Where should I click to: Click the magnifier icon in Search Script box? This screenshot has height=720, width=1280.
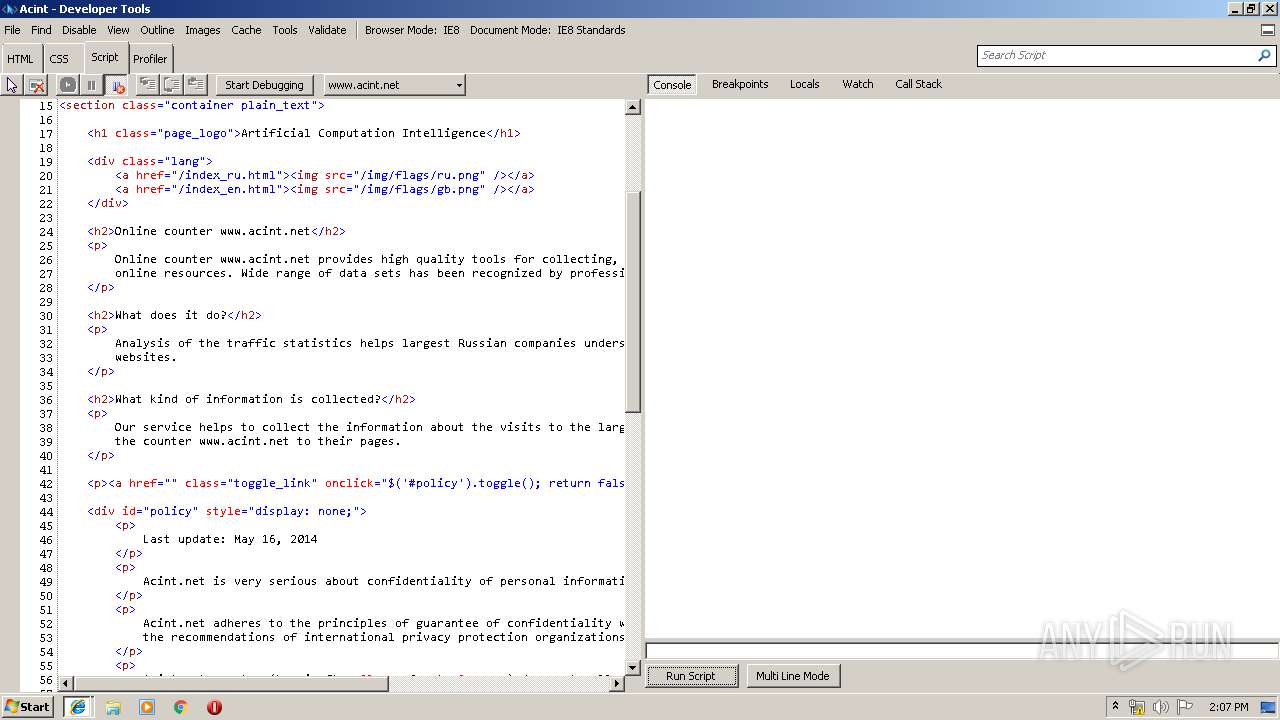[x=1264, y=56]
